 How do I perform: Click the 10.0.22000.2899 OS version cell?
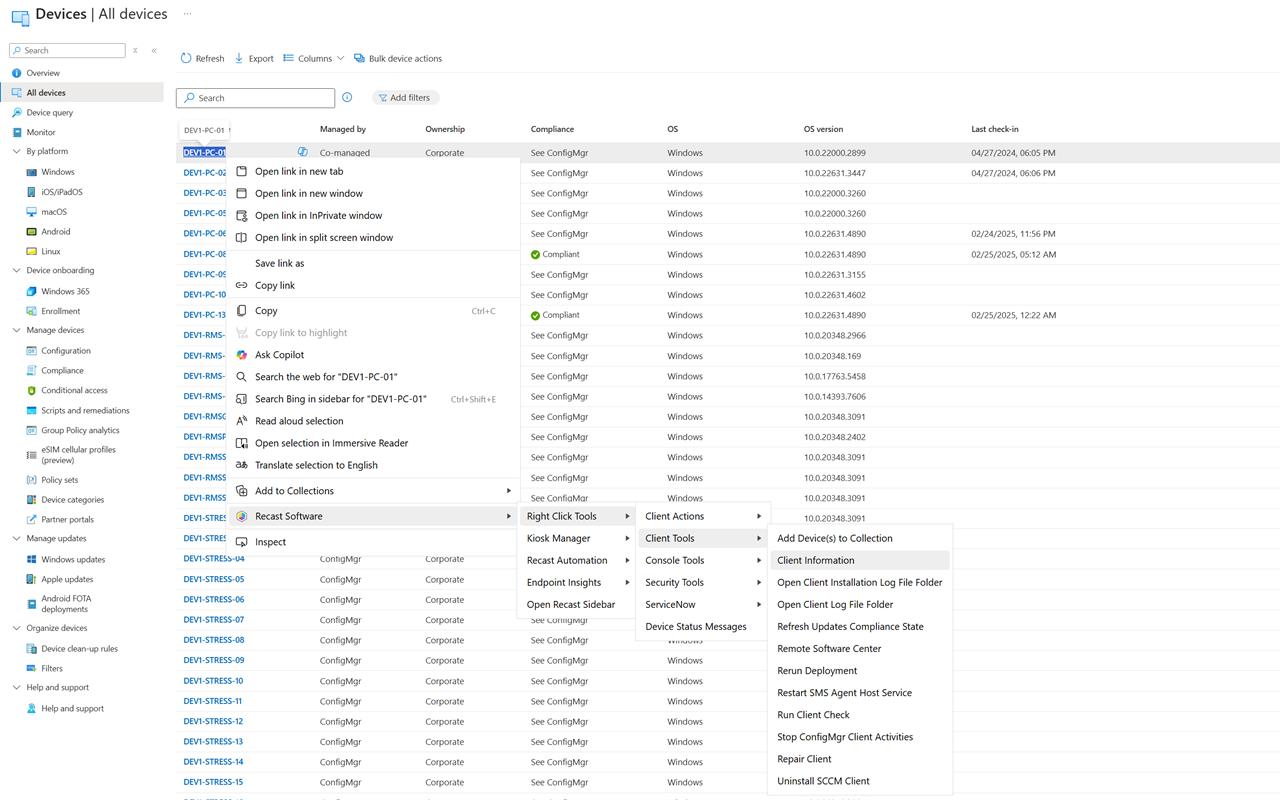tap(834, 153)
